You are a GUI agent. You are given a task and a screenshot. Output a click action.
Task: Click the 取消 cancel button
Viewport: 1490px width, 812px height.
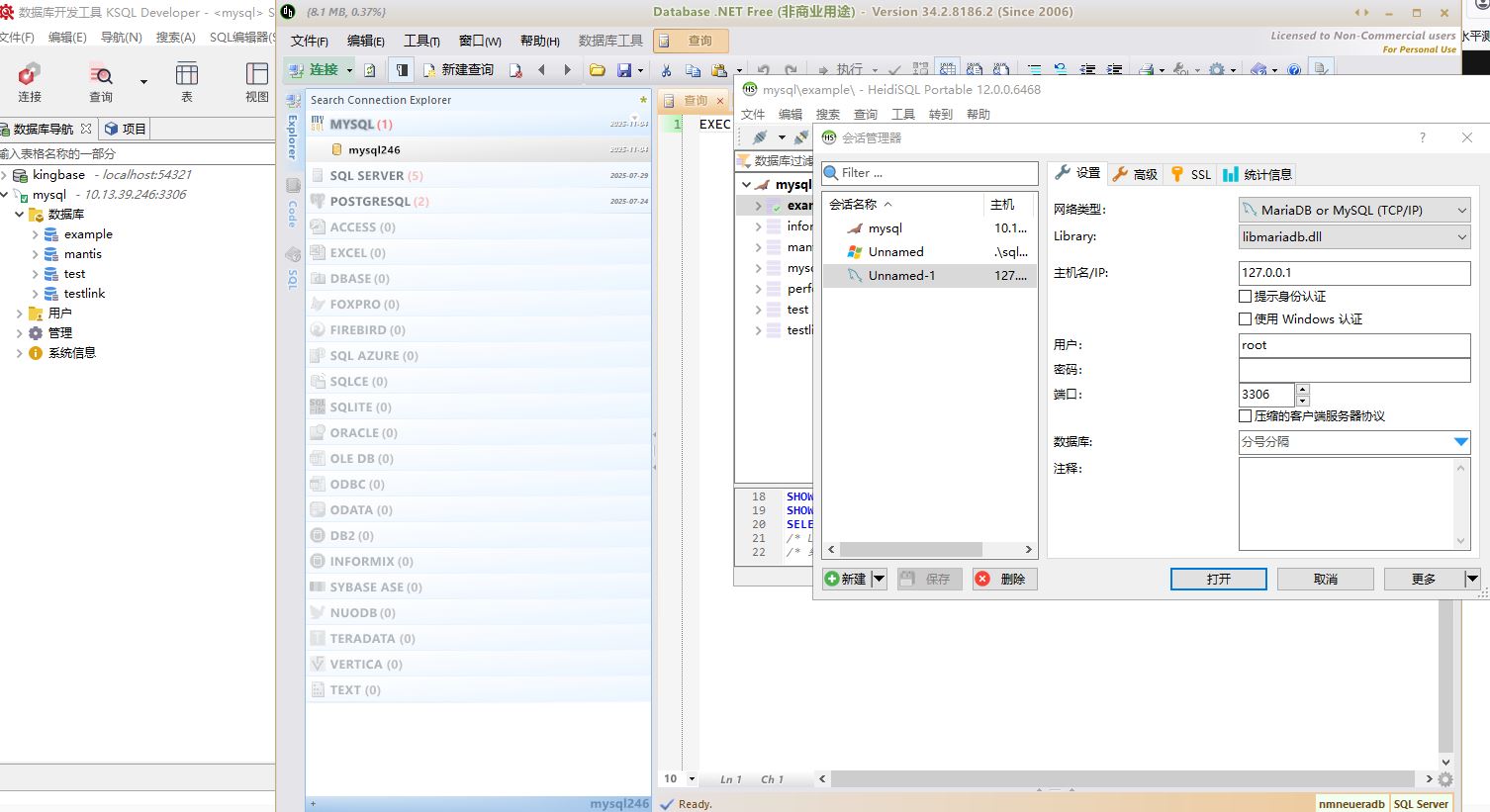pos(1325,579)
